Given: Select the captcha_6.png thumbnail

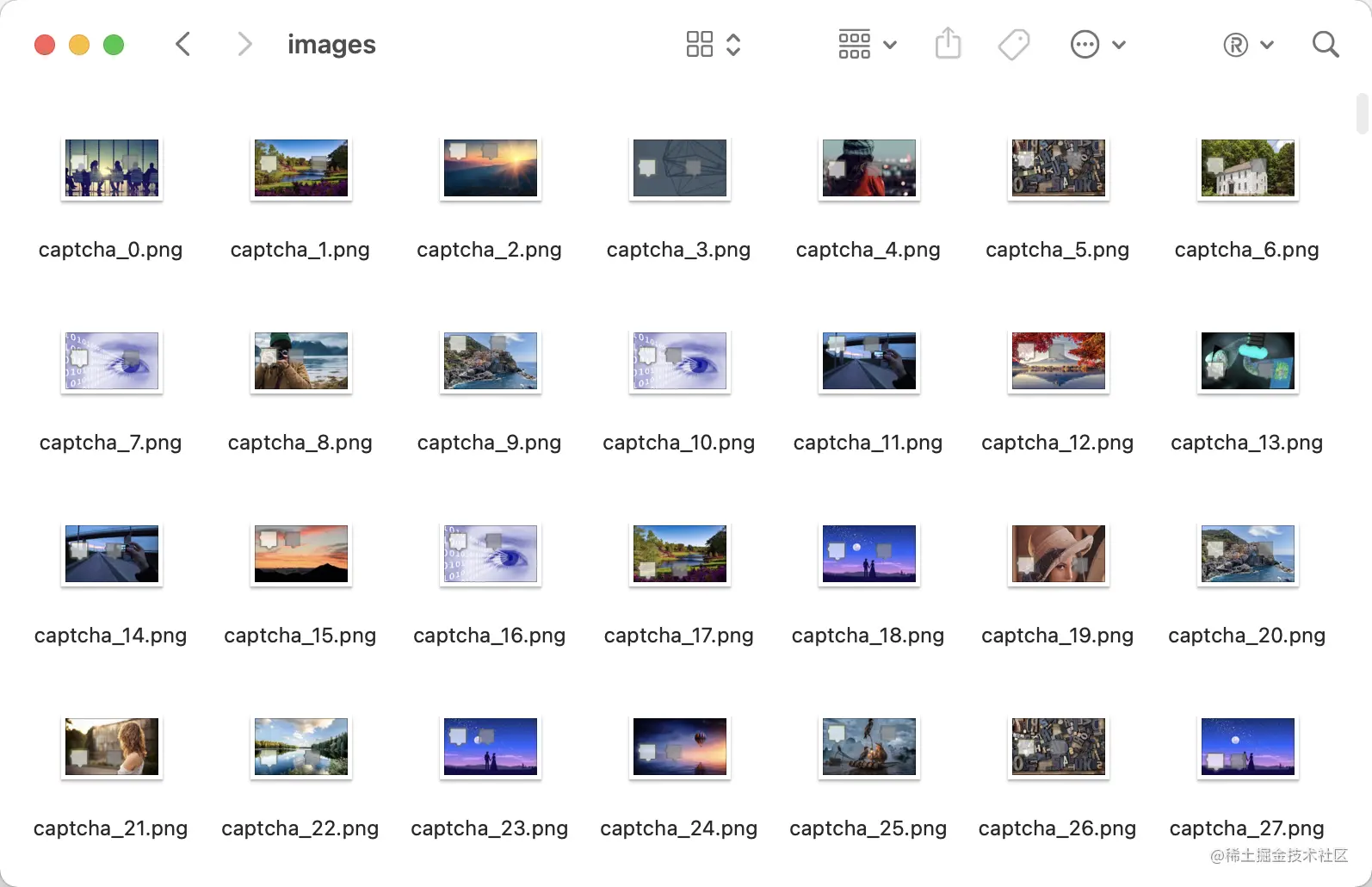Looking at the screenshot, I should pyautogui.click(x=1248, y=168).
